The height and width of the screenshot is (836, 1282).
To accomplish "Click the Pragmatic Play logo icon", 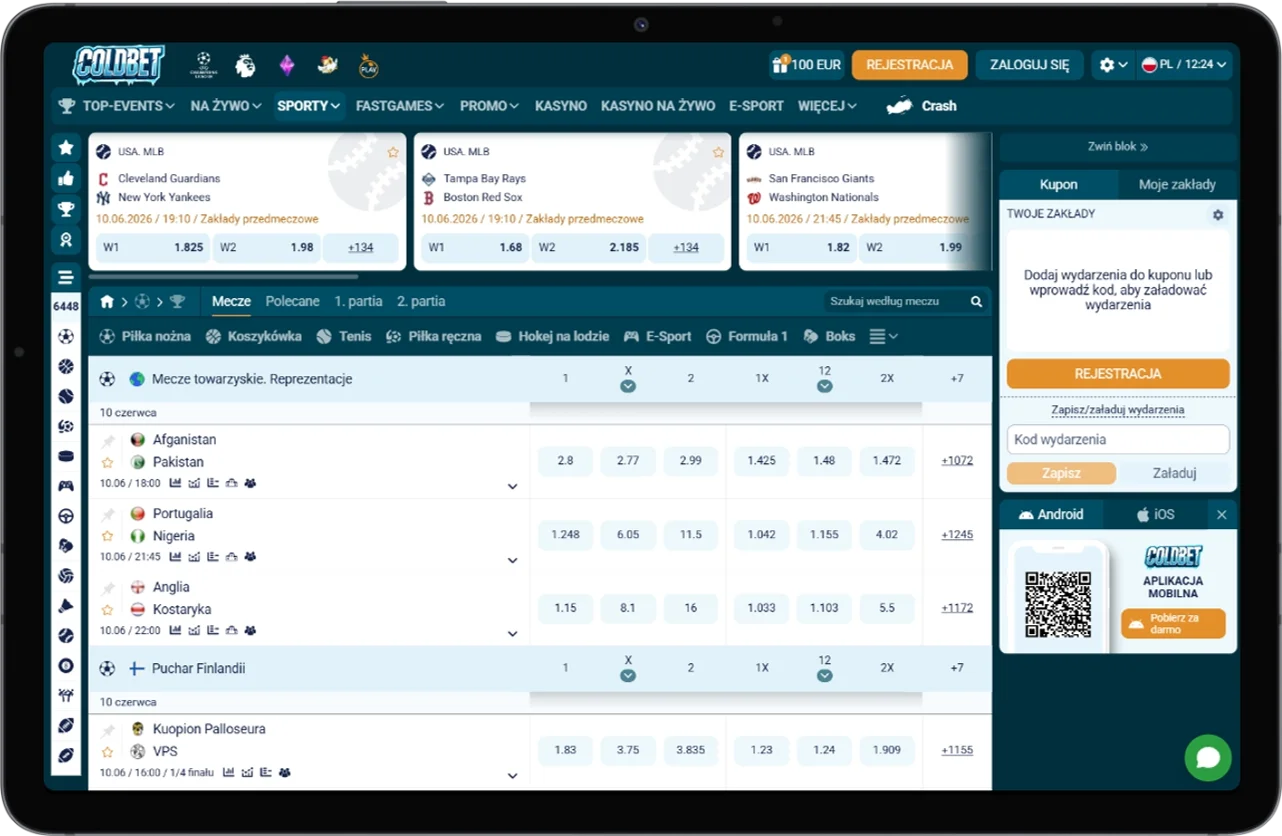I will pyautogui.click(x=369, y=66).
